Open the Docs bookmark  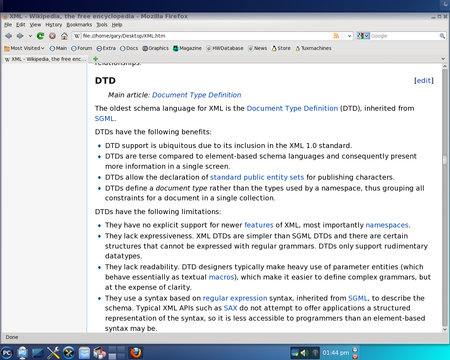tap(129, 48)
